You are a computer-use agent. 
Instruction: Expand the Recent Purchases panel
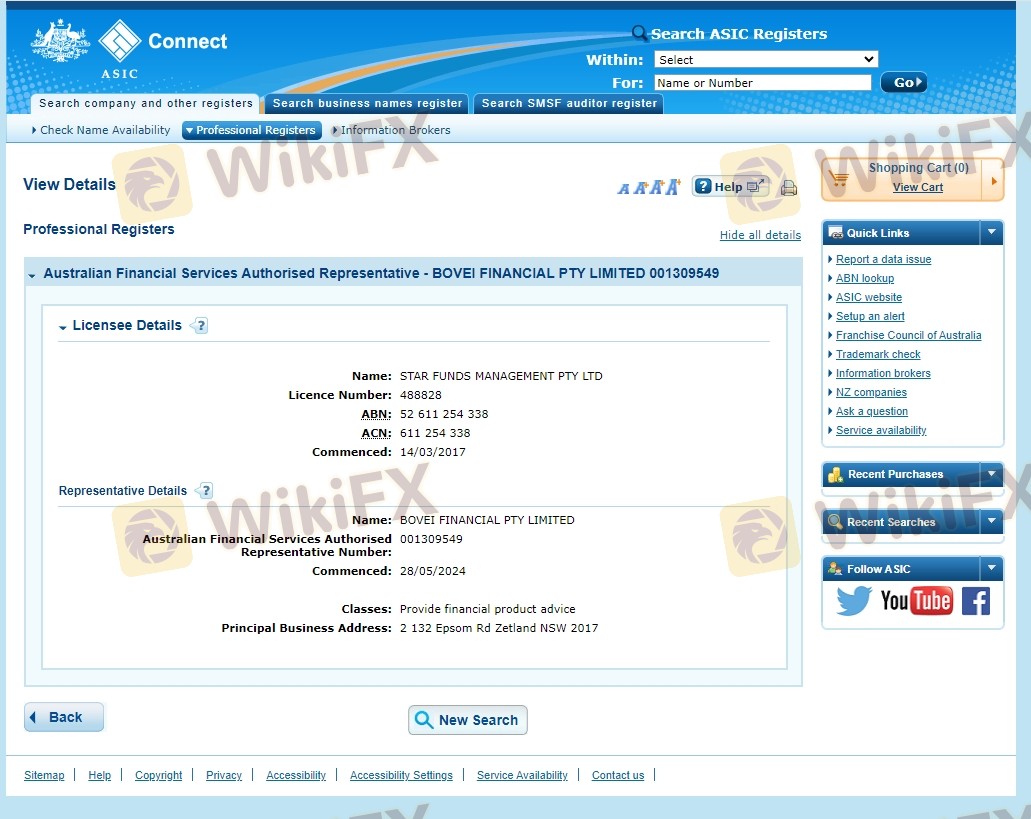tap(991, 474)
